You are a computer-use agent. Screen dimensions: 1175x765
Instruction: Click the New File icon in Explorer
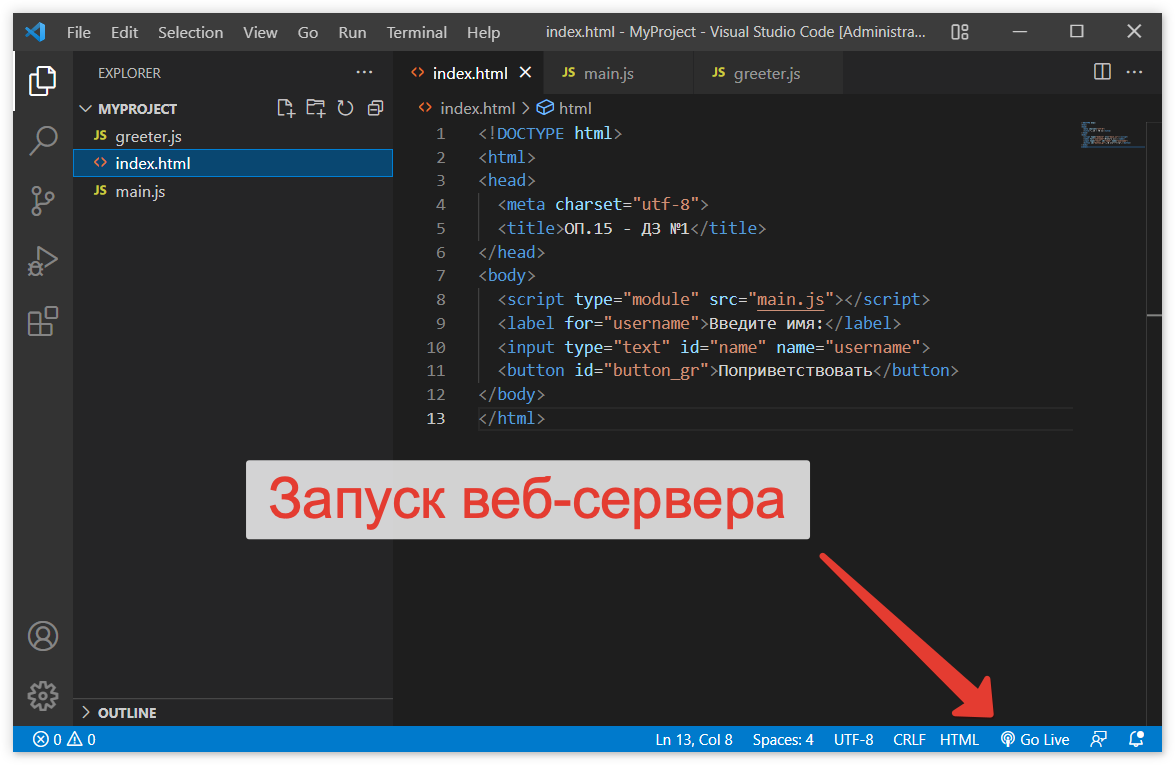(286, 109)
